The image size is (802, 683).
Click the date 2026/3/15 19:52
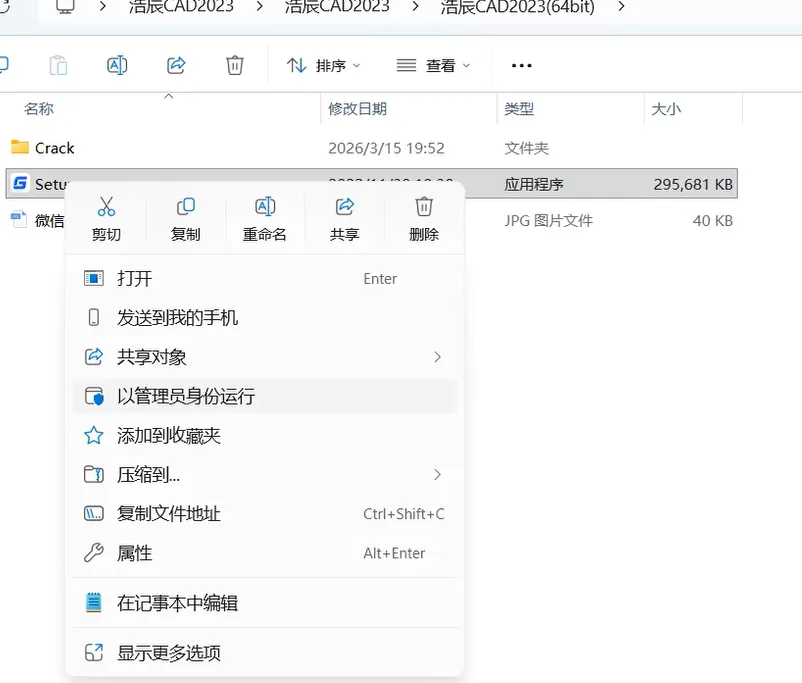[386, 148]
